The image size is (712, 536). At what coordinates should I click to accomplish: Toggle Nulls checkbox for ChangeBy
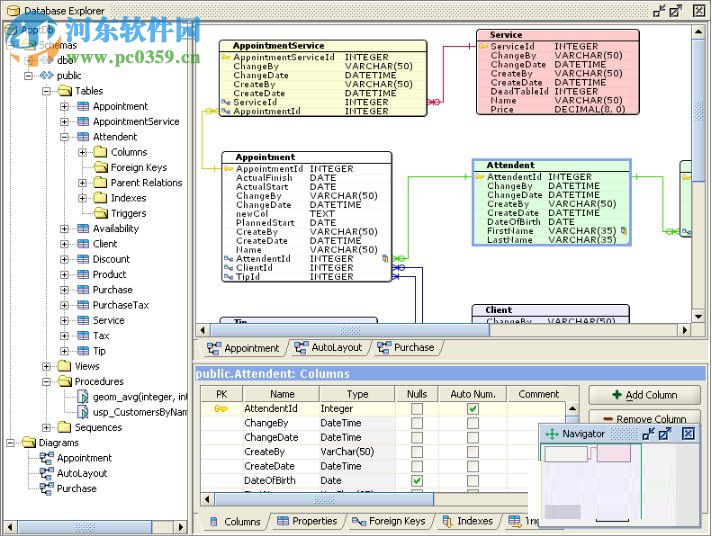(x=417, y=423)
